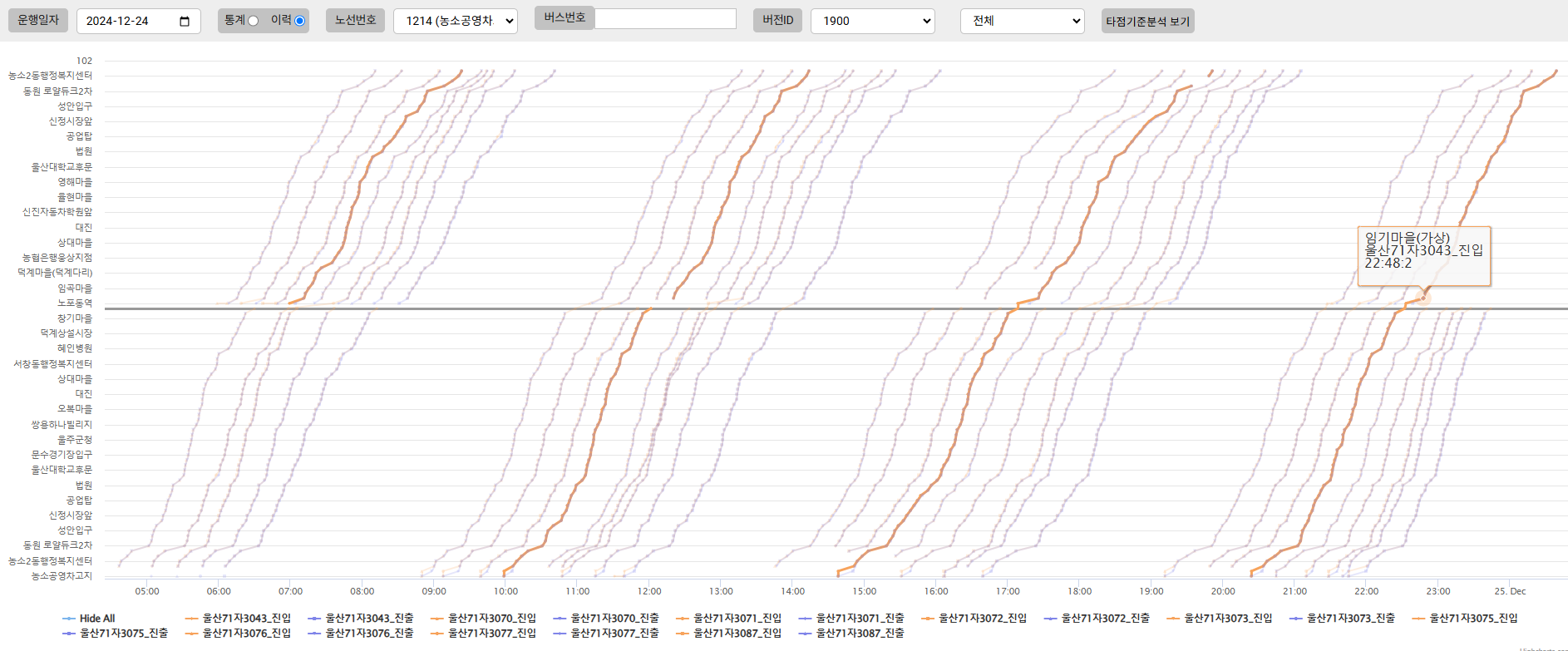Click the 운행일자 date input field
1568x651 pixels.
(x=129, y=22)
